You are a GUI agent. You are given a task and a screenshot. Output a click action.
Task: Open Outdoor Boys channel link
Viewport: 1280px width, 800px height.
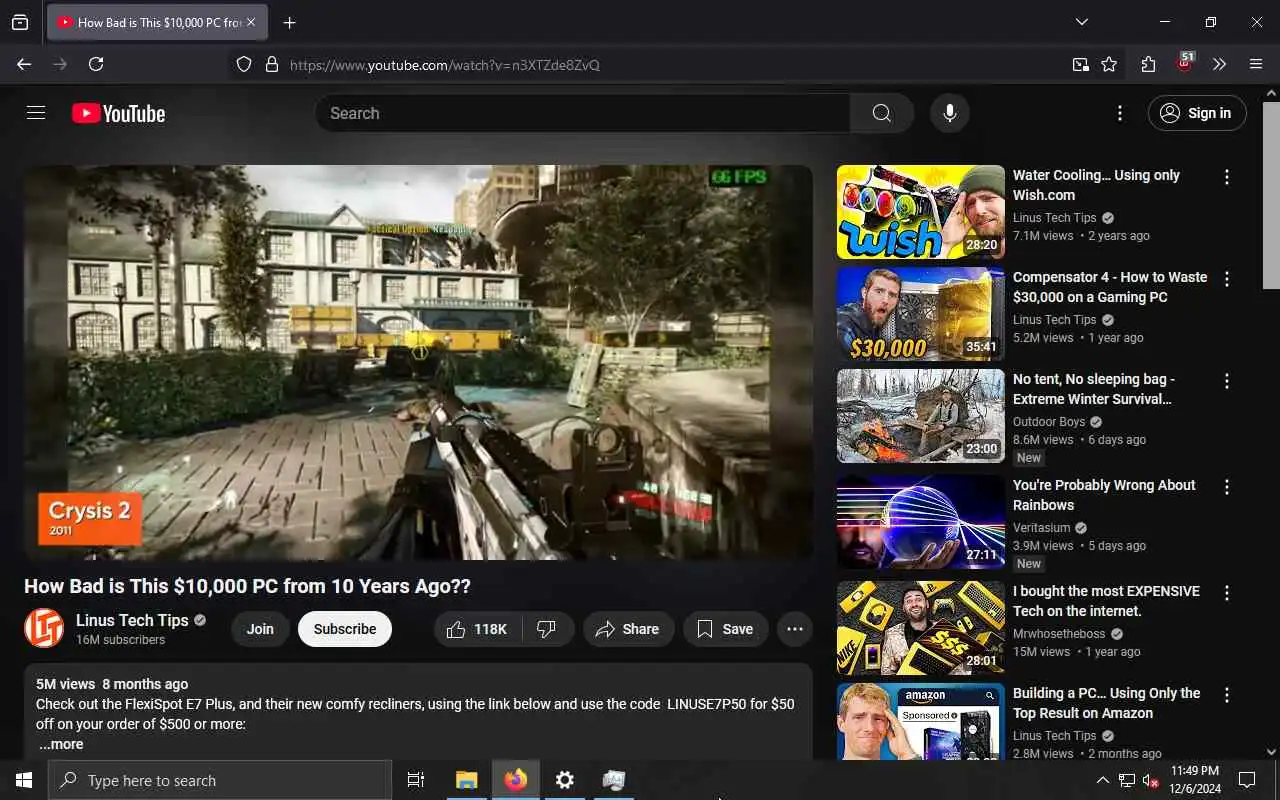click(1049, 422)
